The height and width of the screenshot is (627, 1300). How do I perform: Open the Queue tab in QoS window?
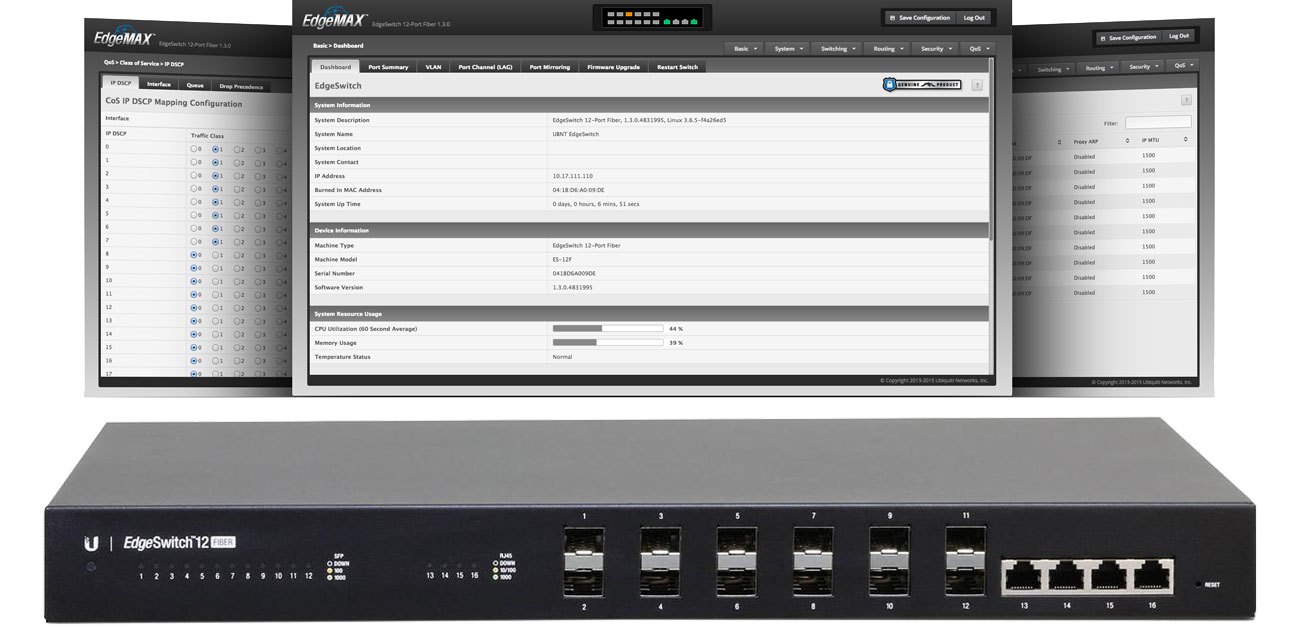195,86
